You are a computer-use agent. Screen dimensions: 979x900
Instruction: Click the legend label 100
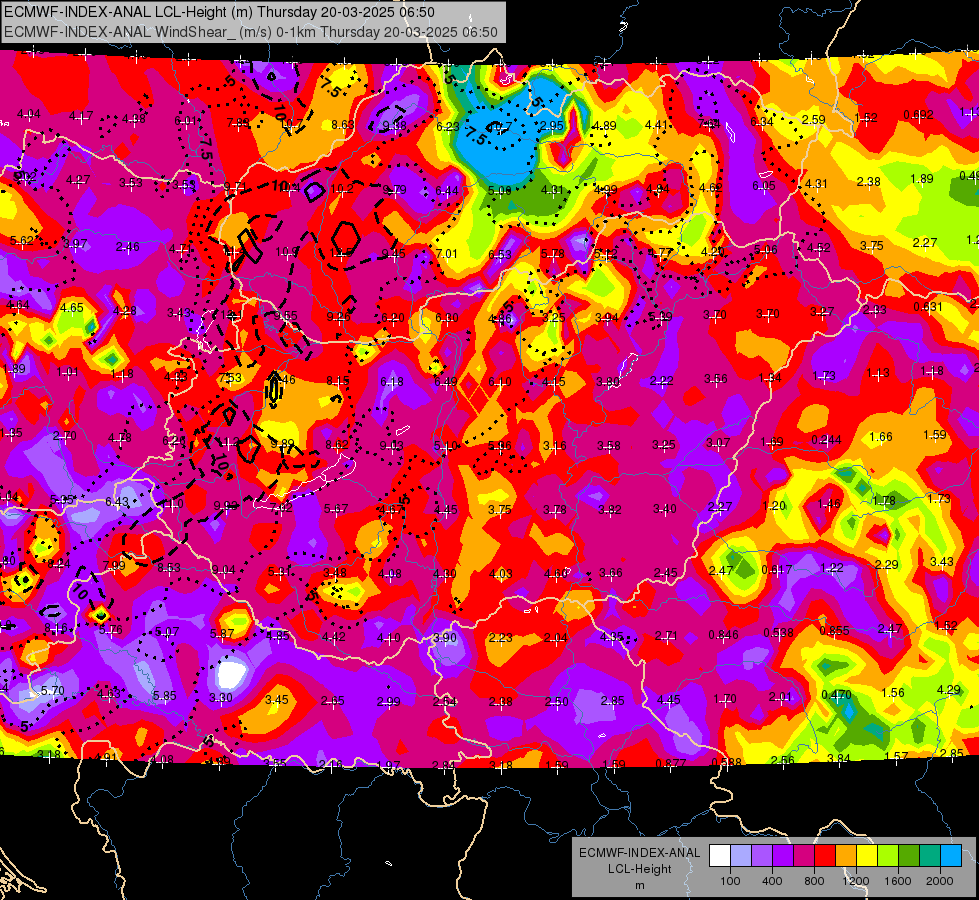click(x=730, y=881)
